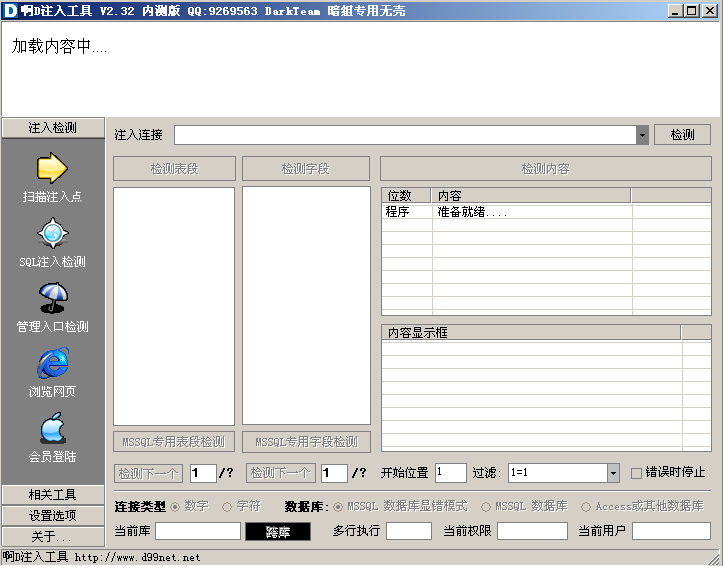The width and height of the screenshot is (723, 566).
Task: Launch the 浏览网页 Internet Explorer icon
Action: pyautogui.click(x=53, y=363)
